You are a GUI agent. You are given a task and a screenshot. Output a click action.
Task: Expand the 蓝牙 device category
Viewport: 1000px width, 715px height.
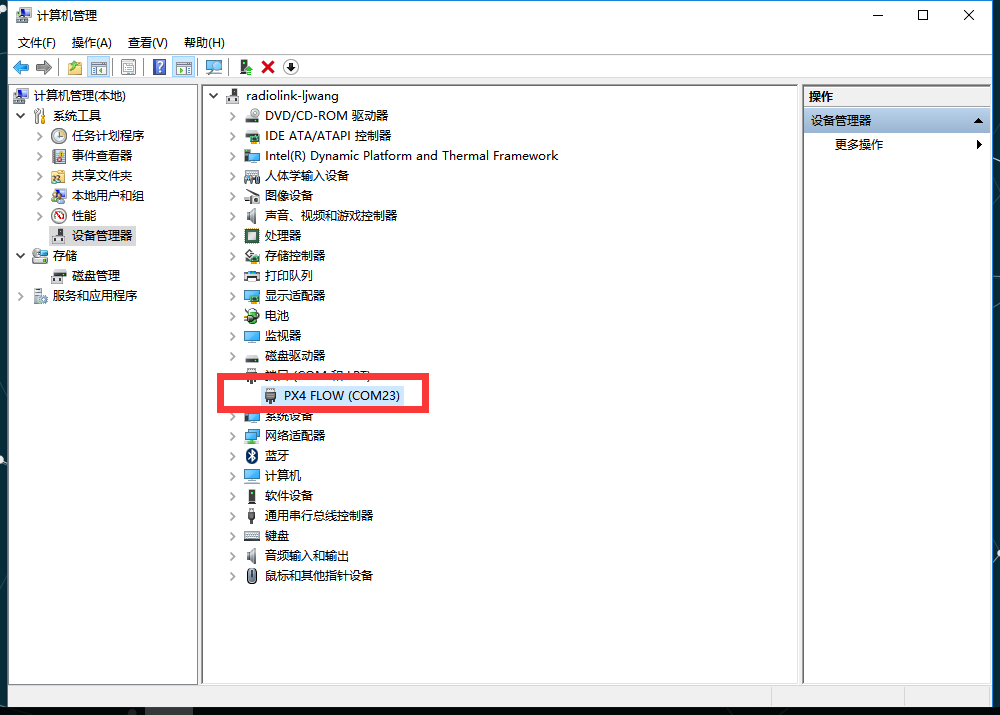pos(233,456)
